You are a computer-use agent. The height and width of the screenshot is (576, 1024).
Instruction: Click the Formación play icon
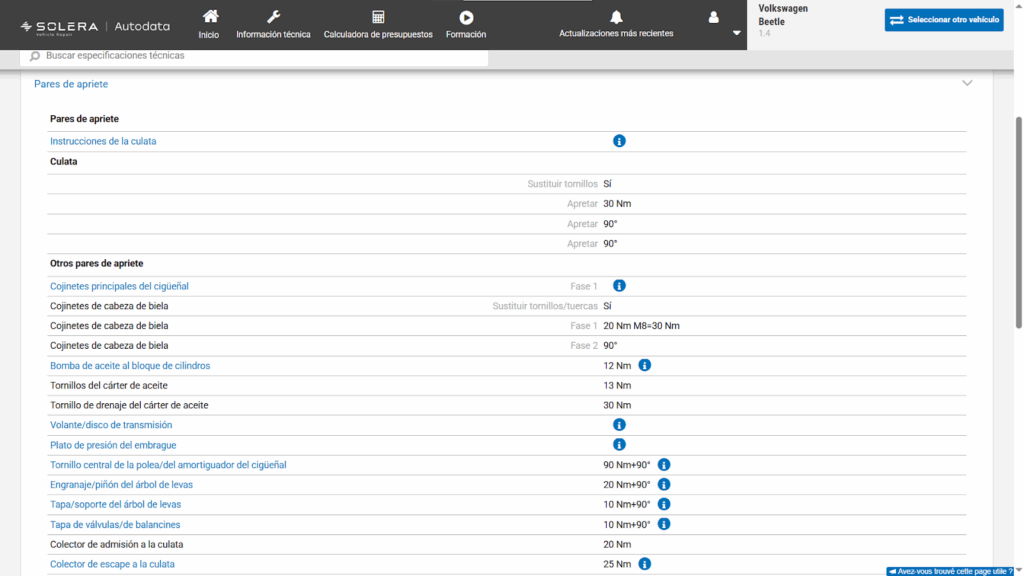click(466, 17)
